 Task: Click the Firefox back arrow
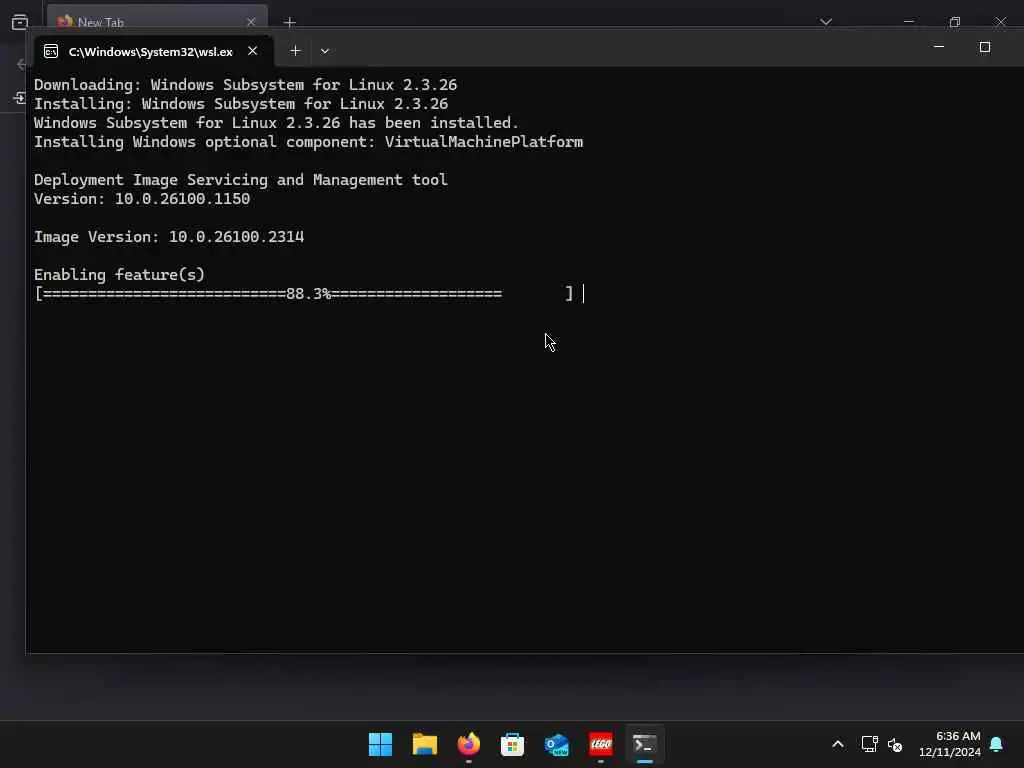22,64
